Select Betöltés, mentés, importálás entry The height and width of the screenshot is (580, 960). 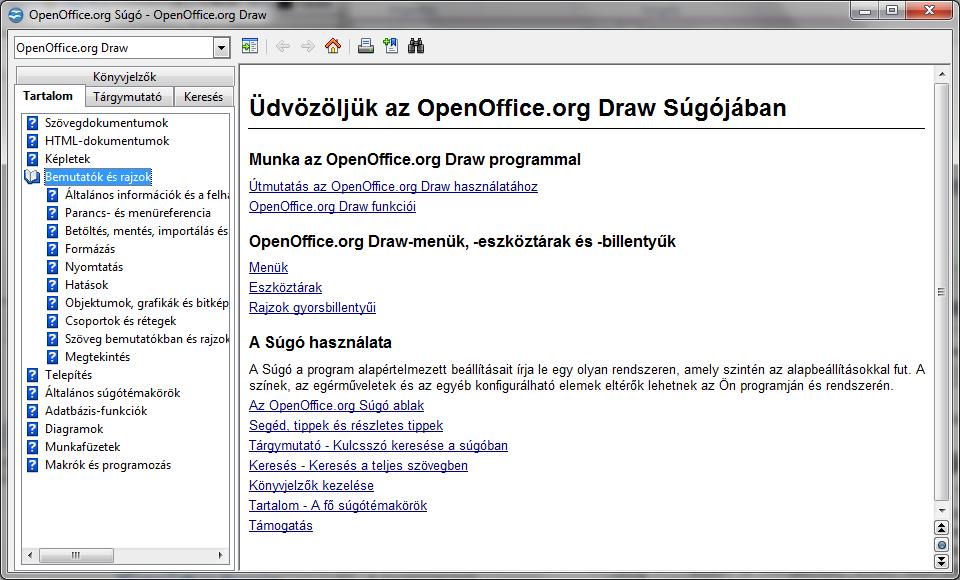click(x=146, y=231)
